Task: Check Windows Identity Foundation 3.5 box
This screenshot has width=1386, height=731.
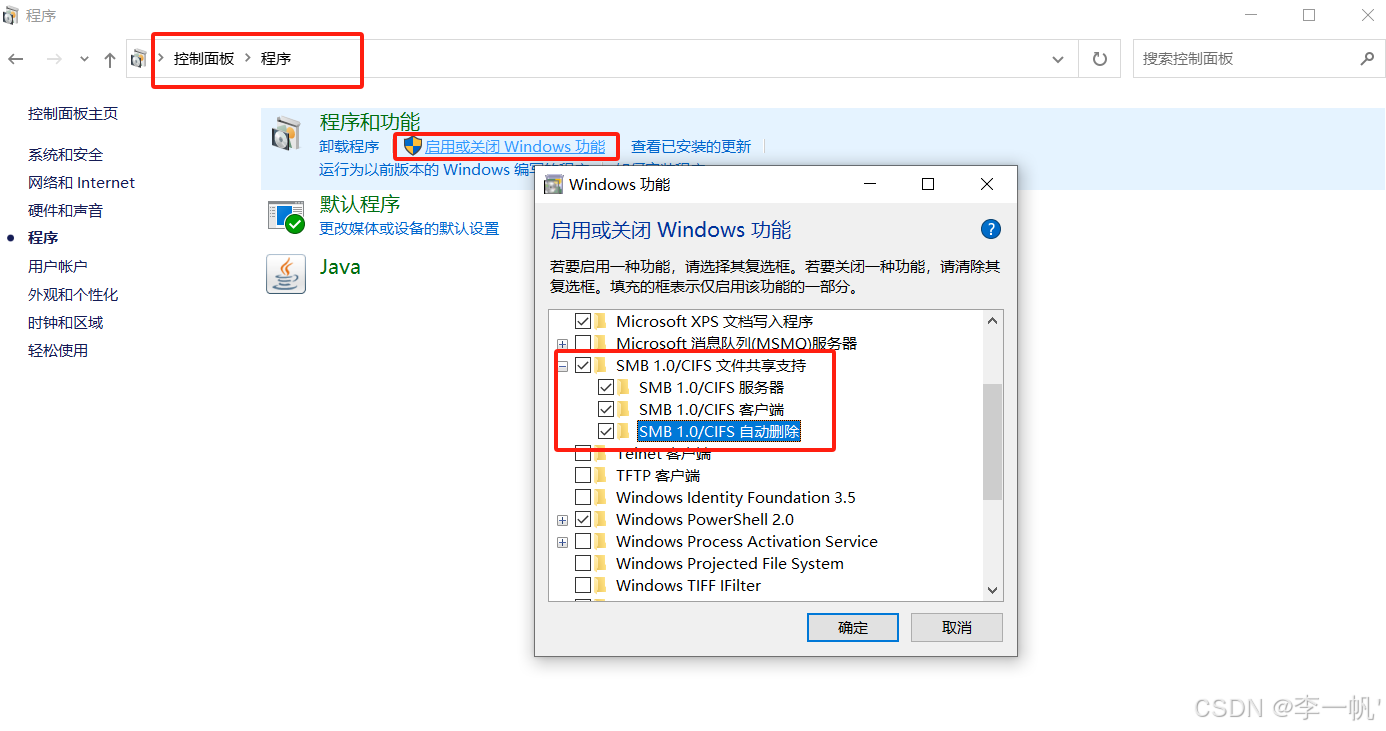Action: pos(583,497)
